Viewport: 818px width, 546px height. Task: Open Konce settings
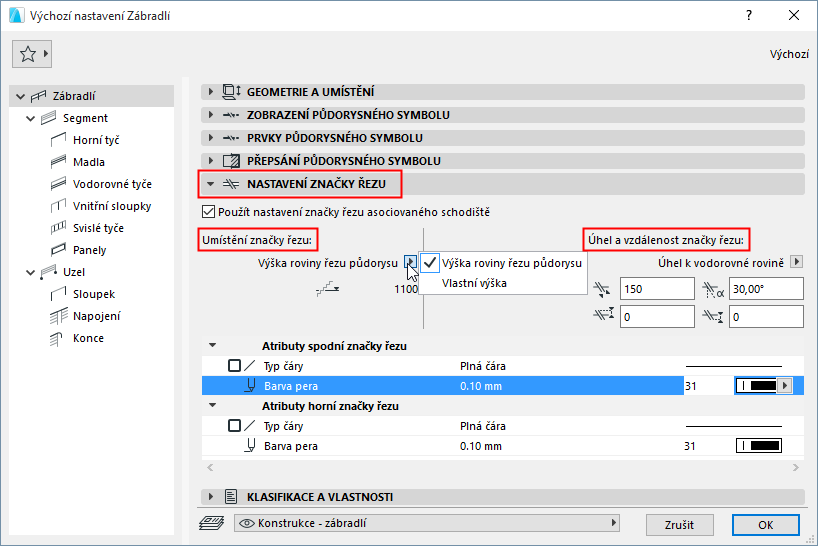[88, 338]
